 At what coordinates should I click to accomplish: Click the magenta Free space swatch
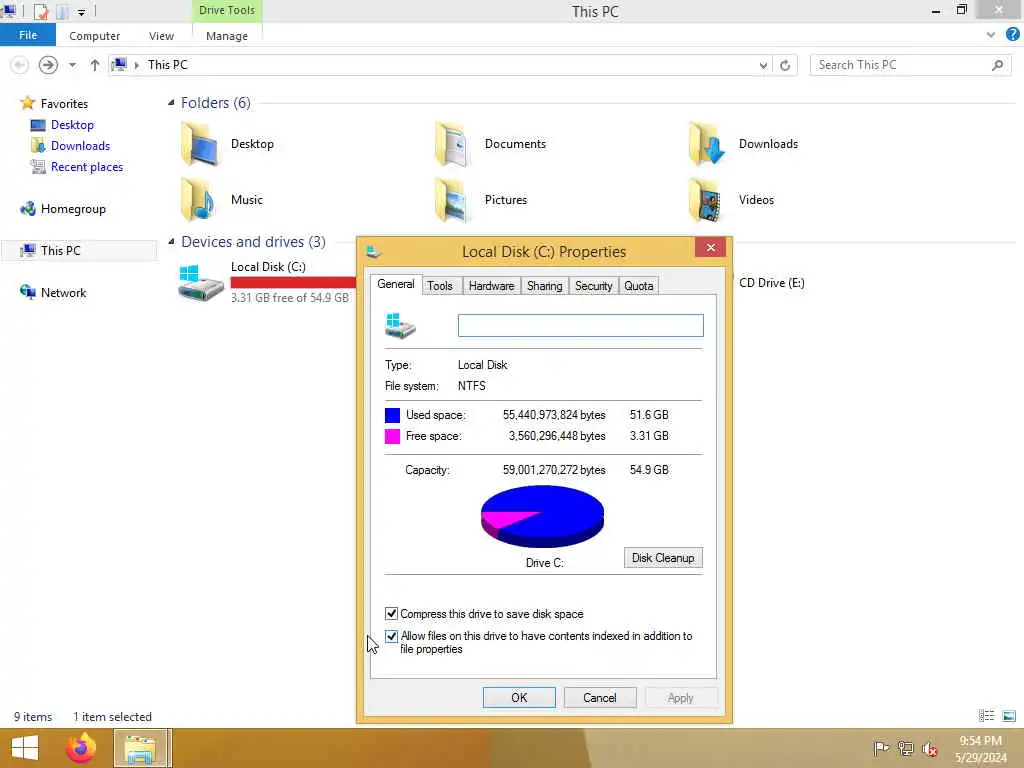[x=392, y=436]
